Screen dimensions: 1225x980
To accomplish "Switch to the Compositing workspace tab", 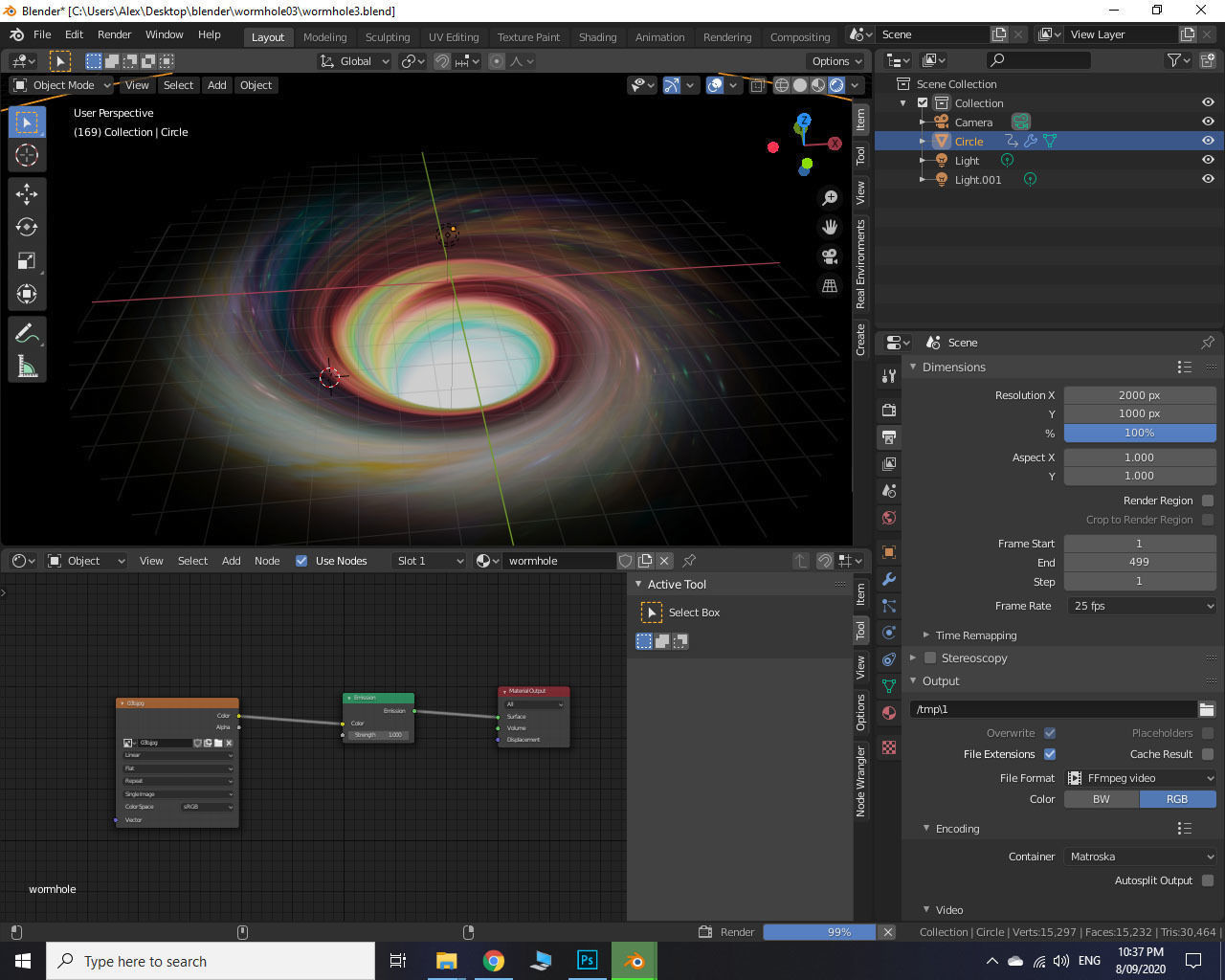I will click(800, 37).
